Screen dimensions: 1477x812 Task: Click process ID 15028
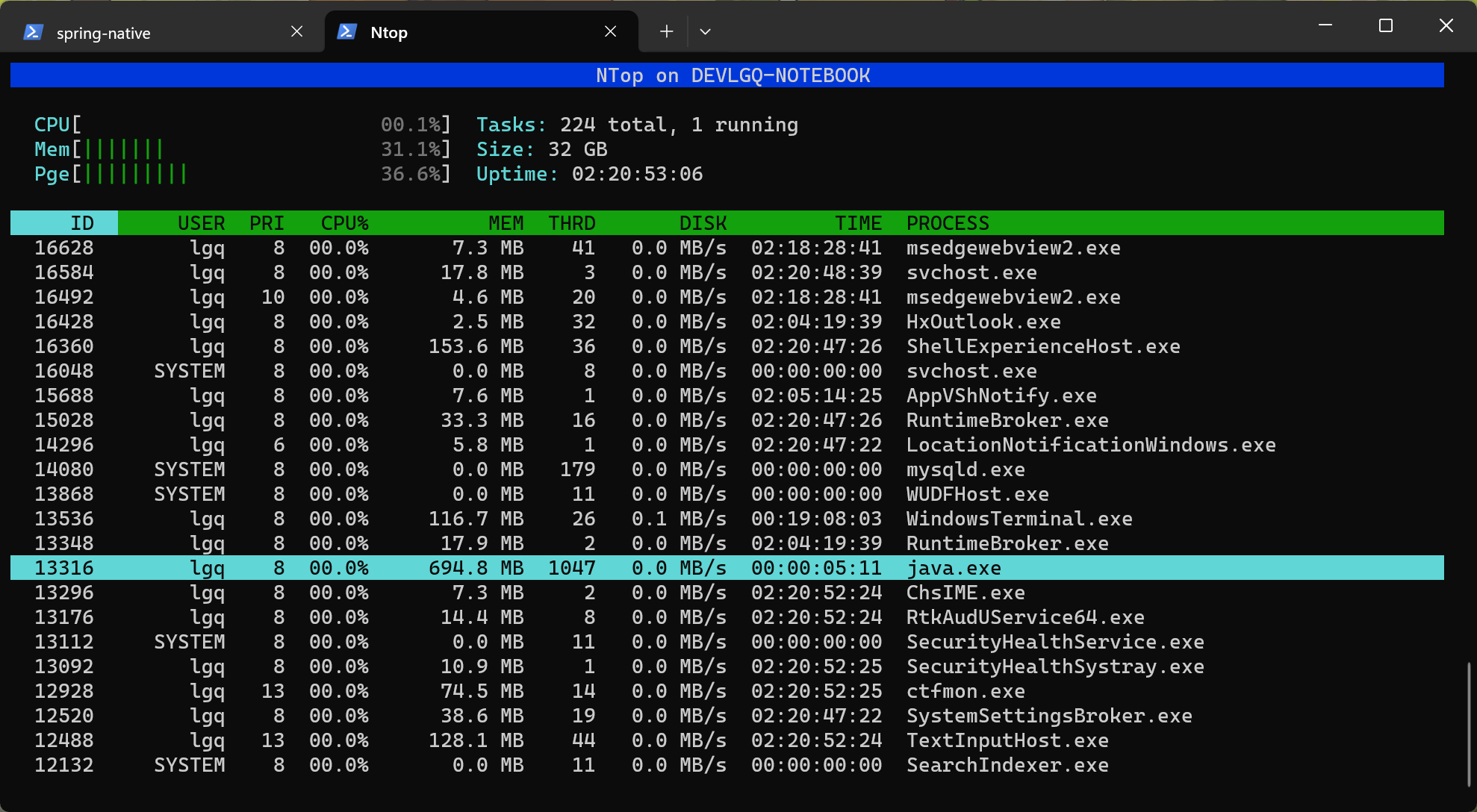(64, 420)
